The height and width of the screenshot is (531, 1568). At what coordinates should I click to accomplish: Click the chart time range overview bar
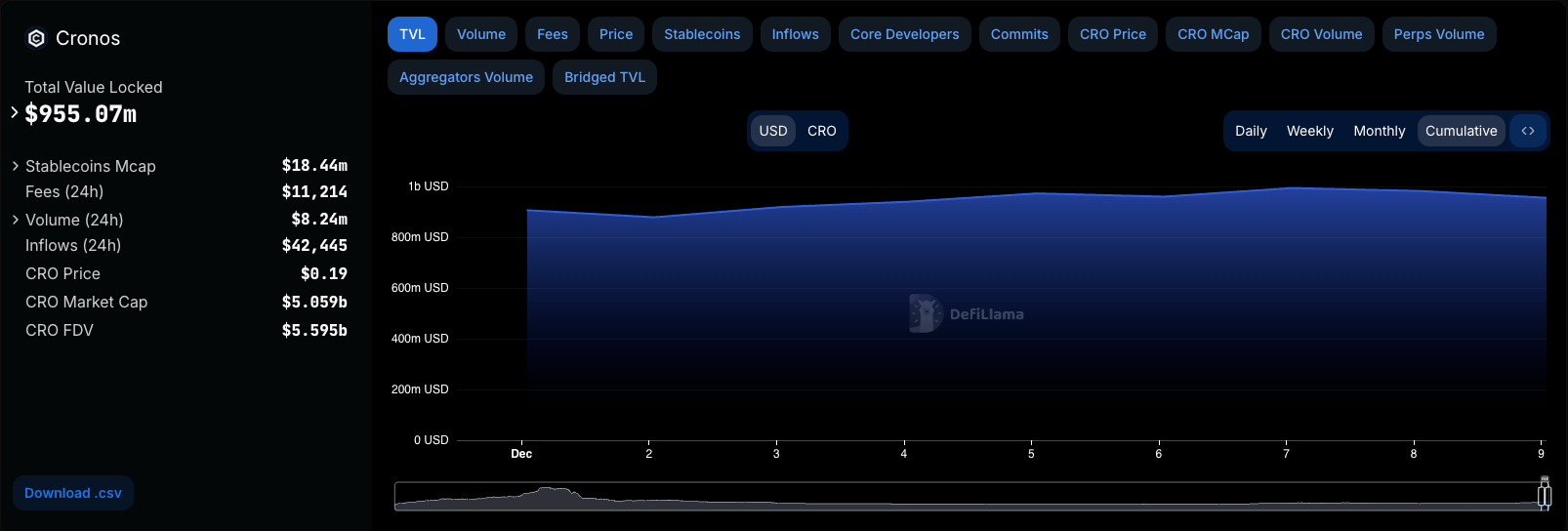tap(969, 496)
